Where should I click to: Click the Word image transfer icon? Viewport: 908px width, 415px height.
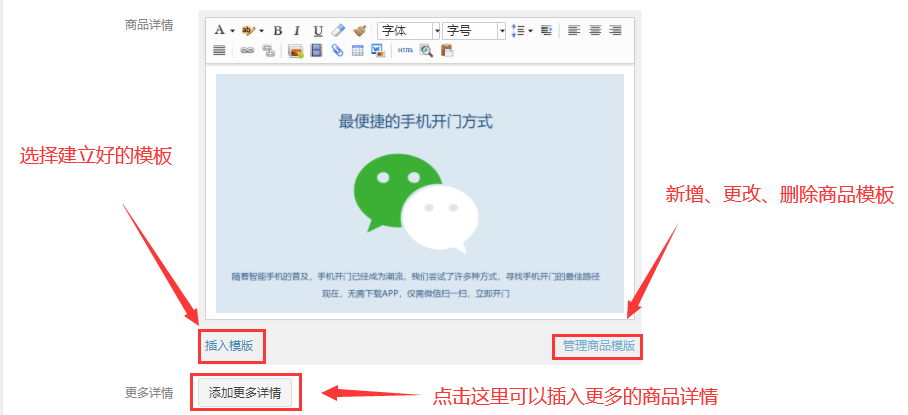pos(378,51)
